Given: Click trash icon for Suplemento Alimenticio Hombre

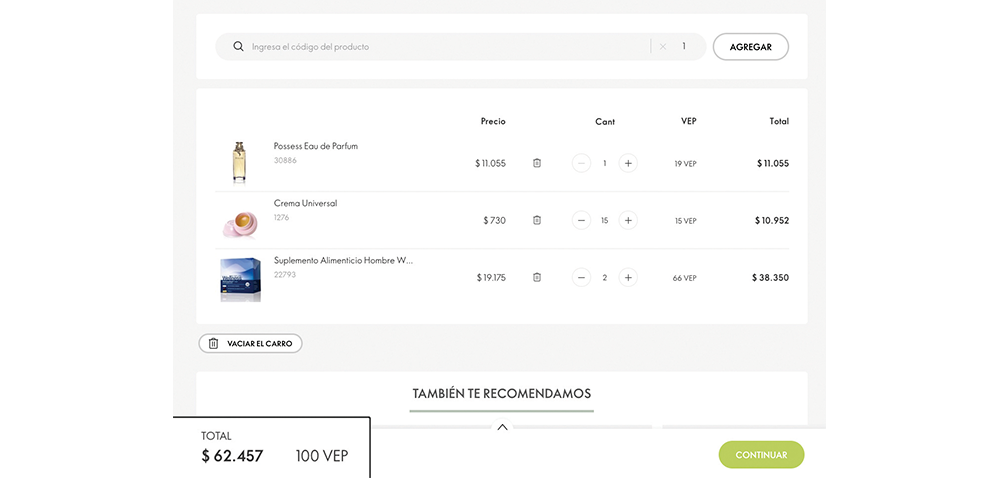Looking at the screenshot, I should (537, 277).
